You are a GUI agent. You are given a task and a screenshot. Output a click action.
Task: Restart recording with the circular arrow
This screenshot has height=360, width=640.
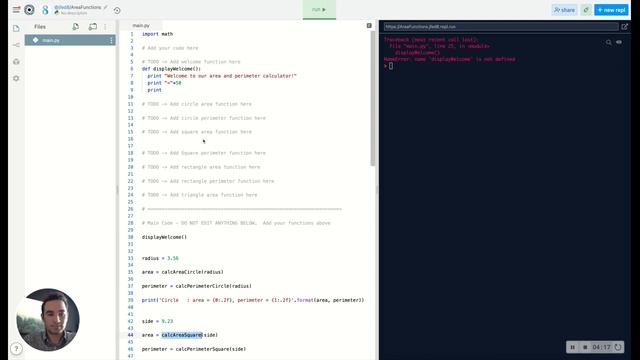click(x=618, y=347)
